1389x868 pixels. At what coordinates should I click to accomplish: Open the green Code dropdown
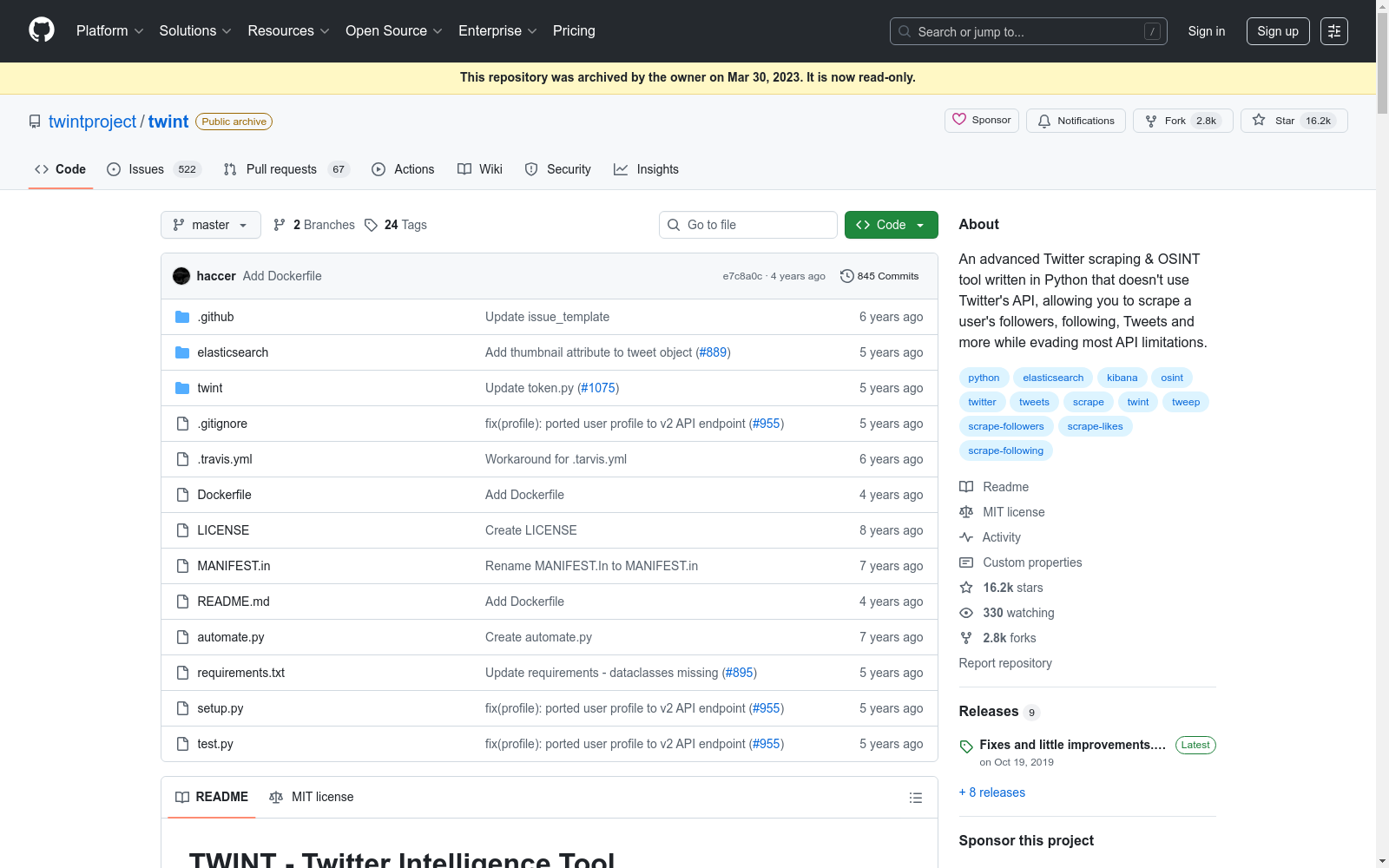tap(891, 225)
